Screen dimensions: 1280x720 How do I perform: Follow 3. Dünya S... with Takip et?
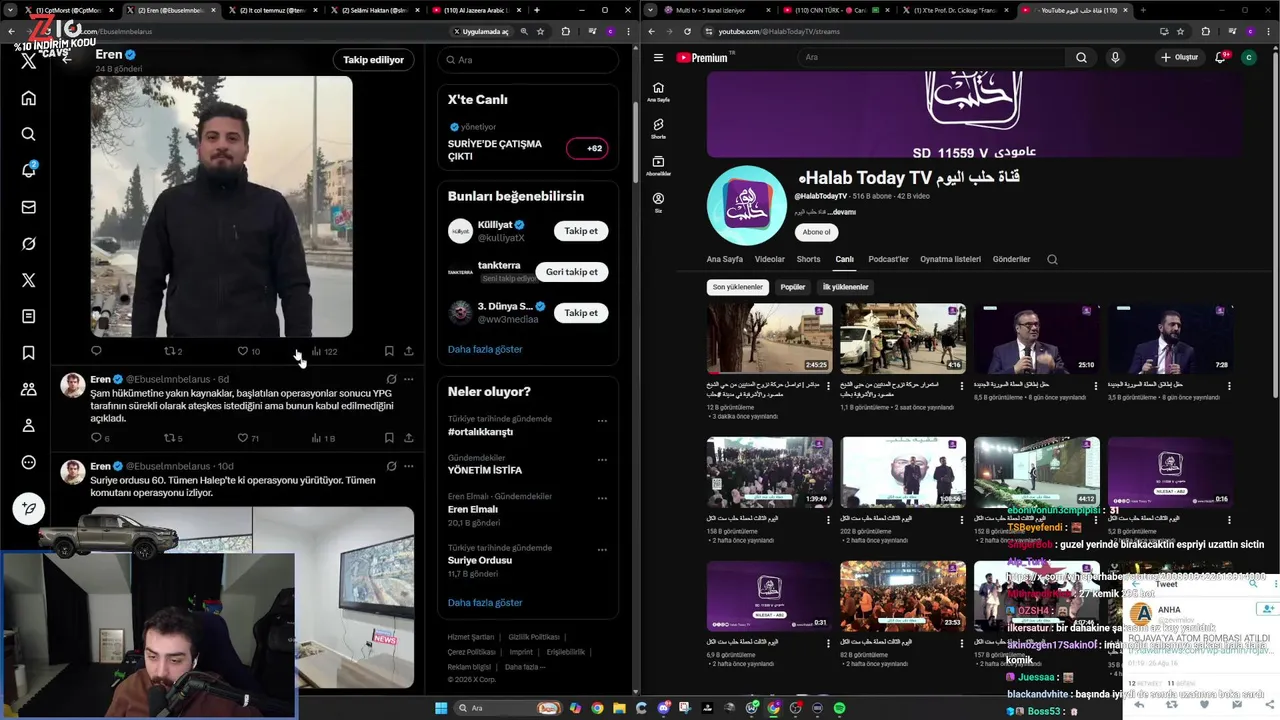click(581, 313)
